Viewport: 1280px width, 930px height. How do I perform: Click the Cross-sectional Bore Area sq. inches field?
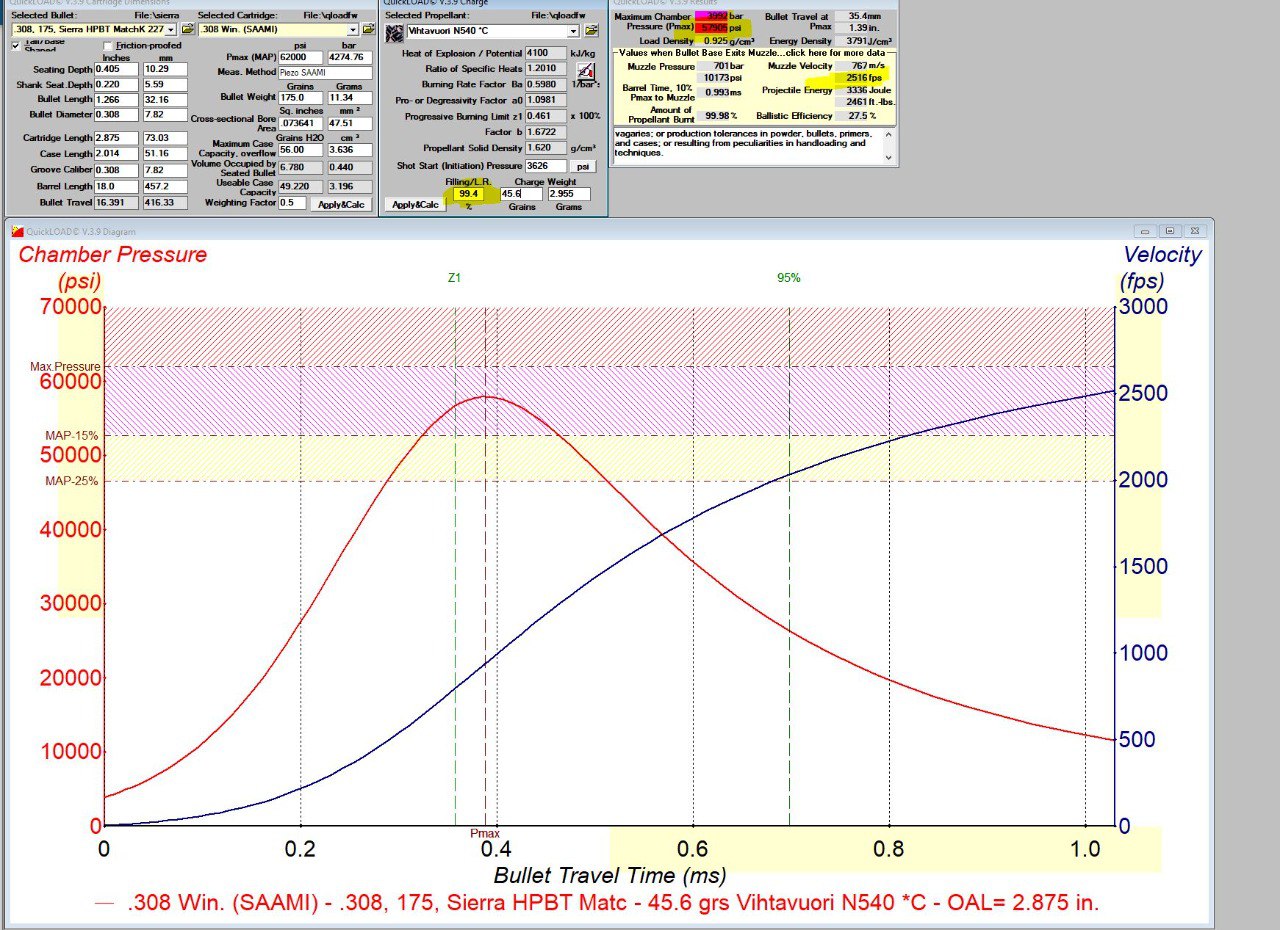[301, 124]
